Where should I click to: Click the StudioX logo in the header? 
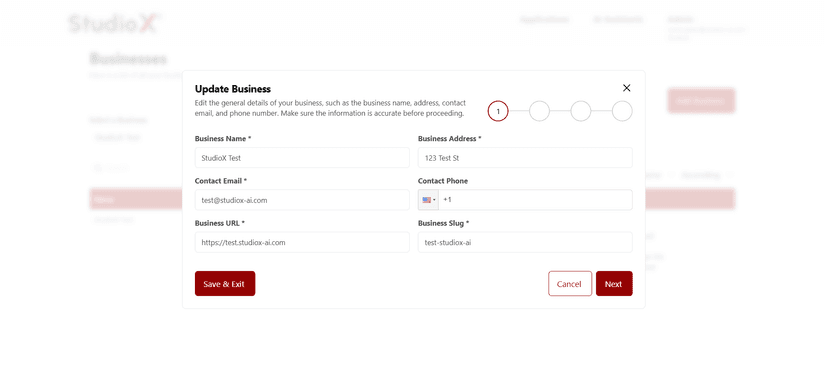pos(114,24)
